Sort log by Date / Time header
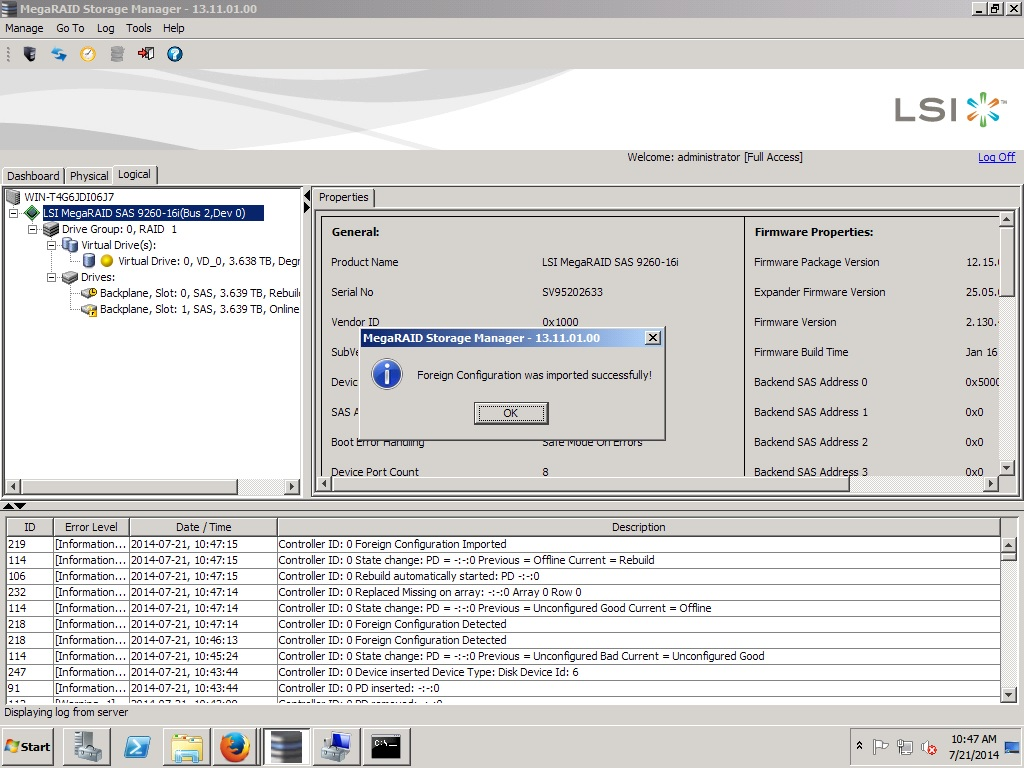The height and width of the screenshot is (768, 1024). click(203, 527)
